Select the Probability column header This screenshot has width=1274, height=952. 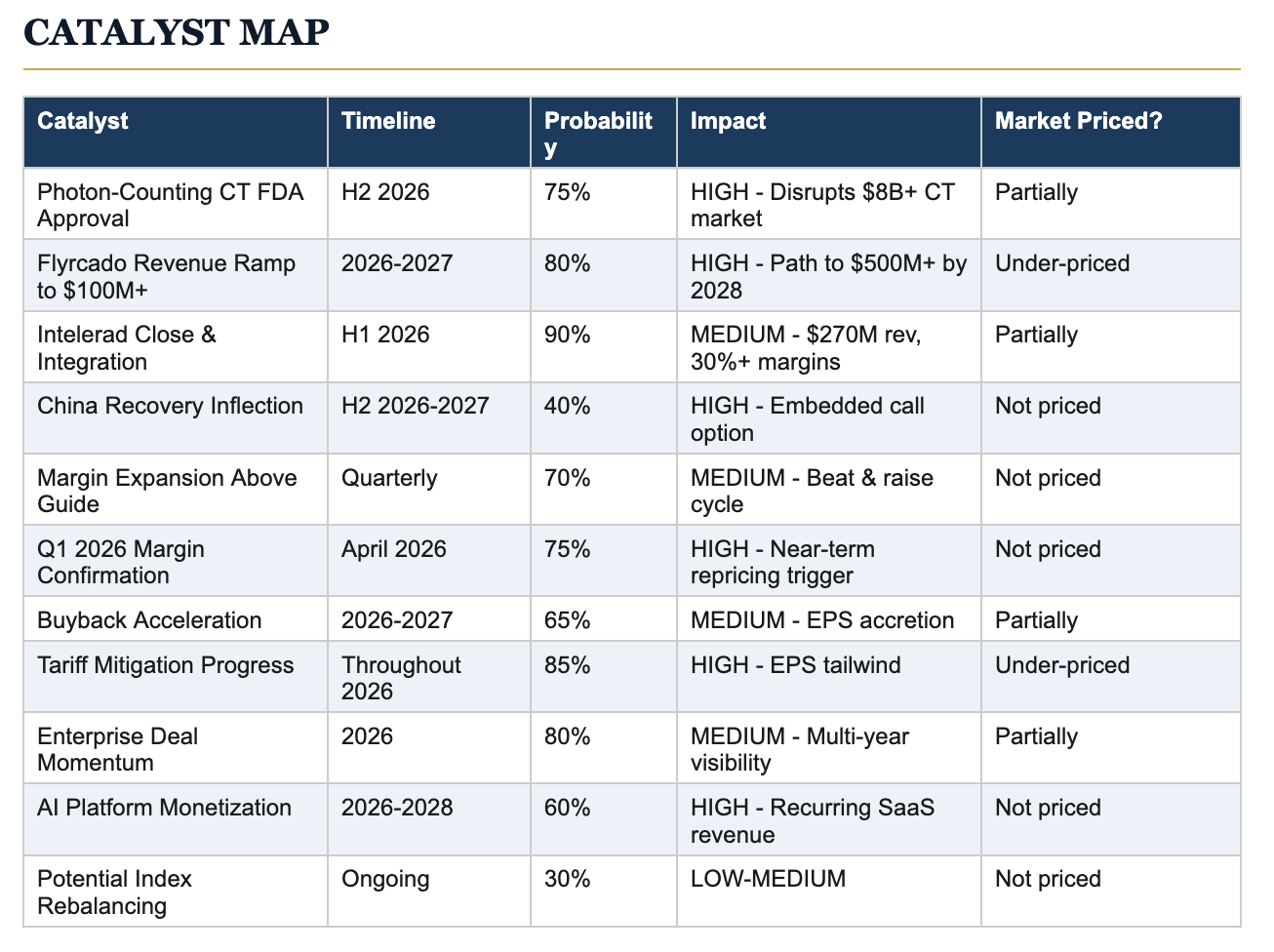(604, 133)
